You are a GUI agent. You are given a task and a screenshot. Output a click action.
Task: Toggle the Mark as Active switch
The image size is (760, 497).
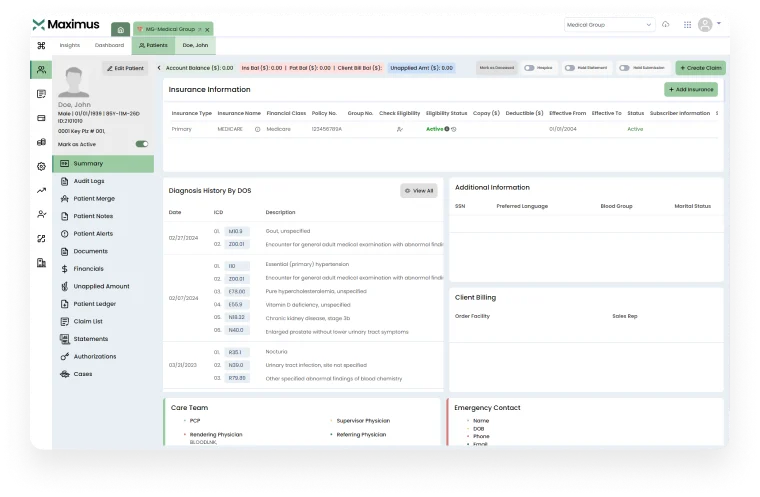[142, 144]
